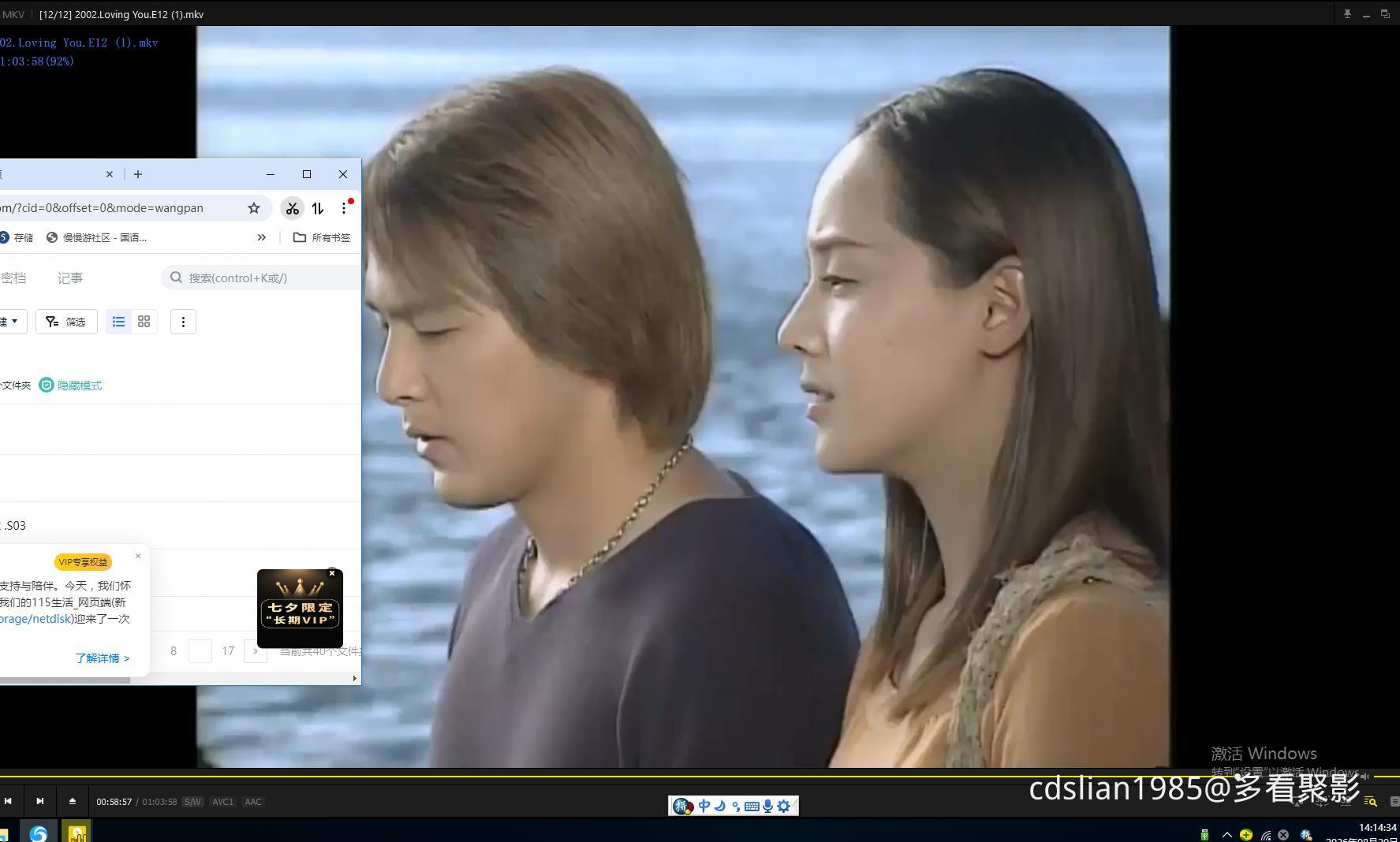This screenshot has height=842, width=1400.
Task: Click the network icon in the tray
Action: (x=1265, y=836)
